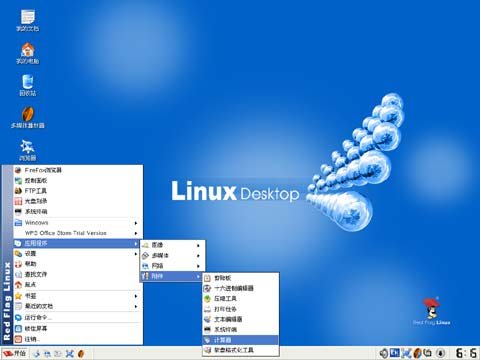This screenshot has height=360, width=480.
Task: Expand Network (网络) submenu
Action: (x=172, y=266)
